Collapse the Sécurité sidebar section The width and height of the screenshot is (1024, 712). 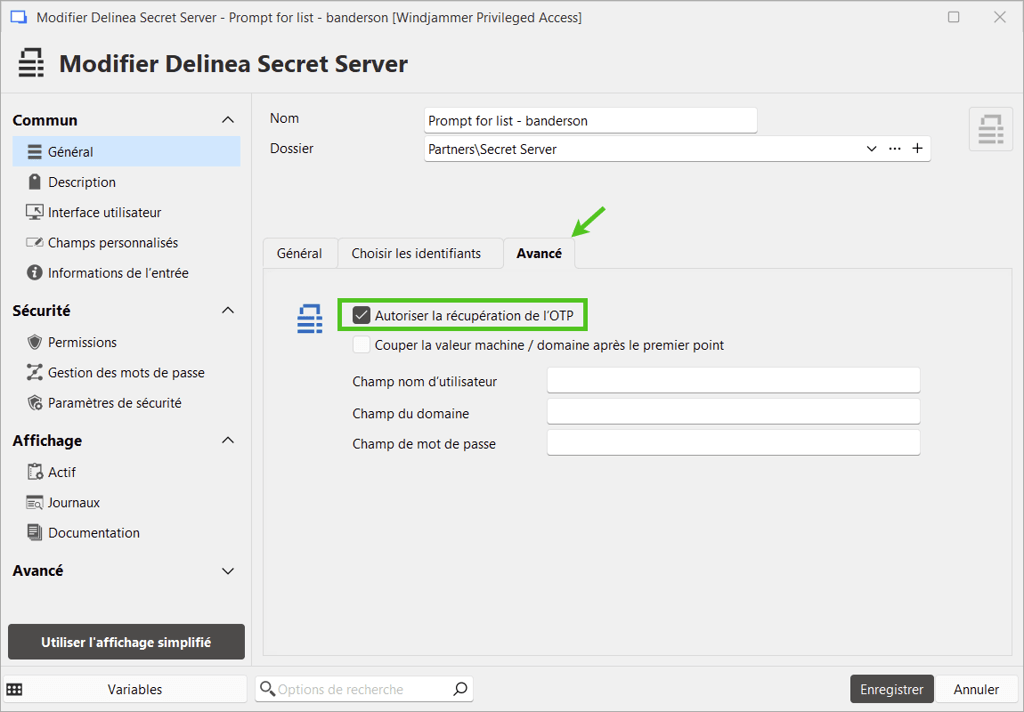pos(228,311)
